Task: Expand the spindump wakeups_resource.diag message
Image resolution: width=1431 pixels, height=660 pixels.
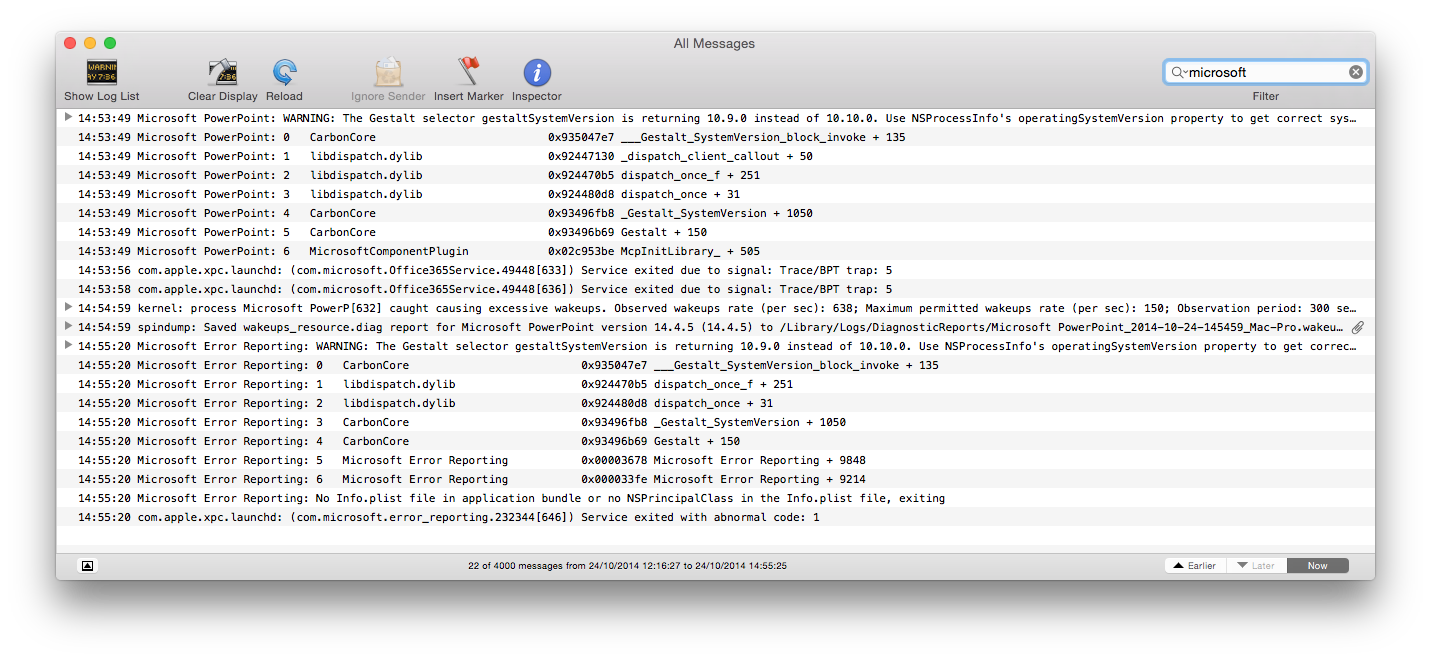Action: click(x=68, y=327)
